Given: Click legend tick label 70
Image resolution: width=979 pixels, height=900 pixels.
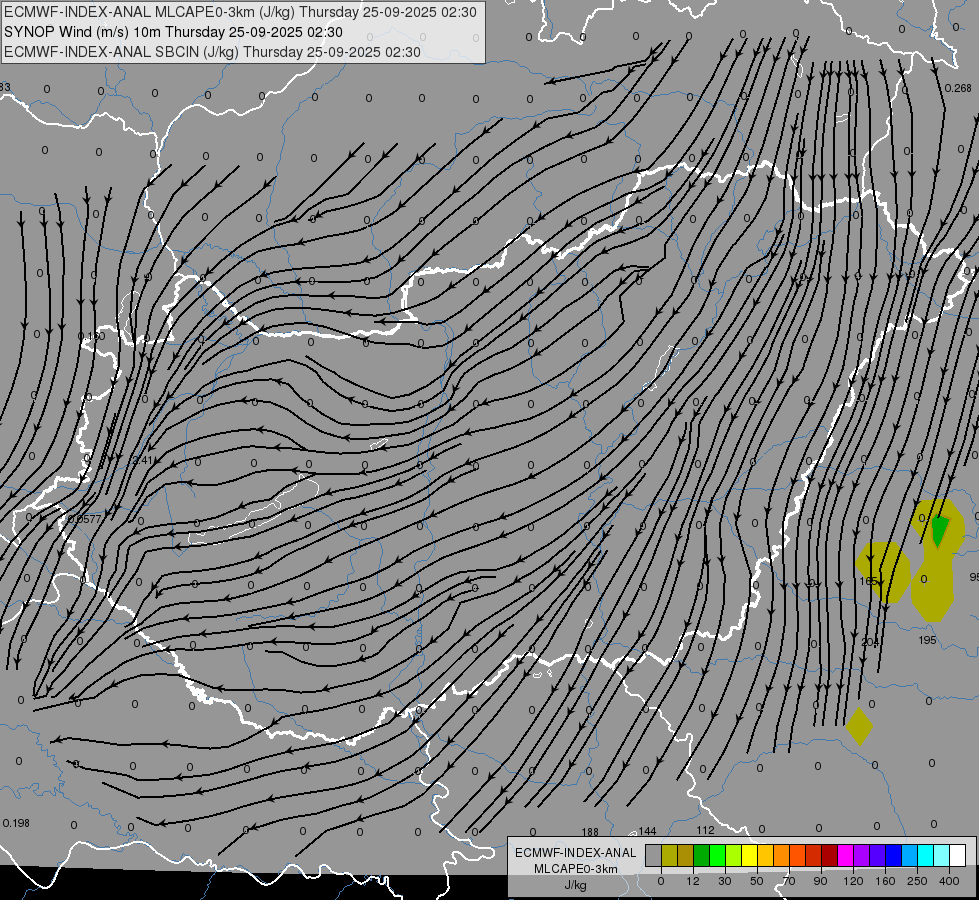Looking at the screenshot, I should click(789, 881).
